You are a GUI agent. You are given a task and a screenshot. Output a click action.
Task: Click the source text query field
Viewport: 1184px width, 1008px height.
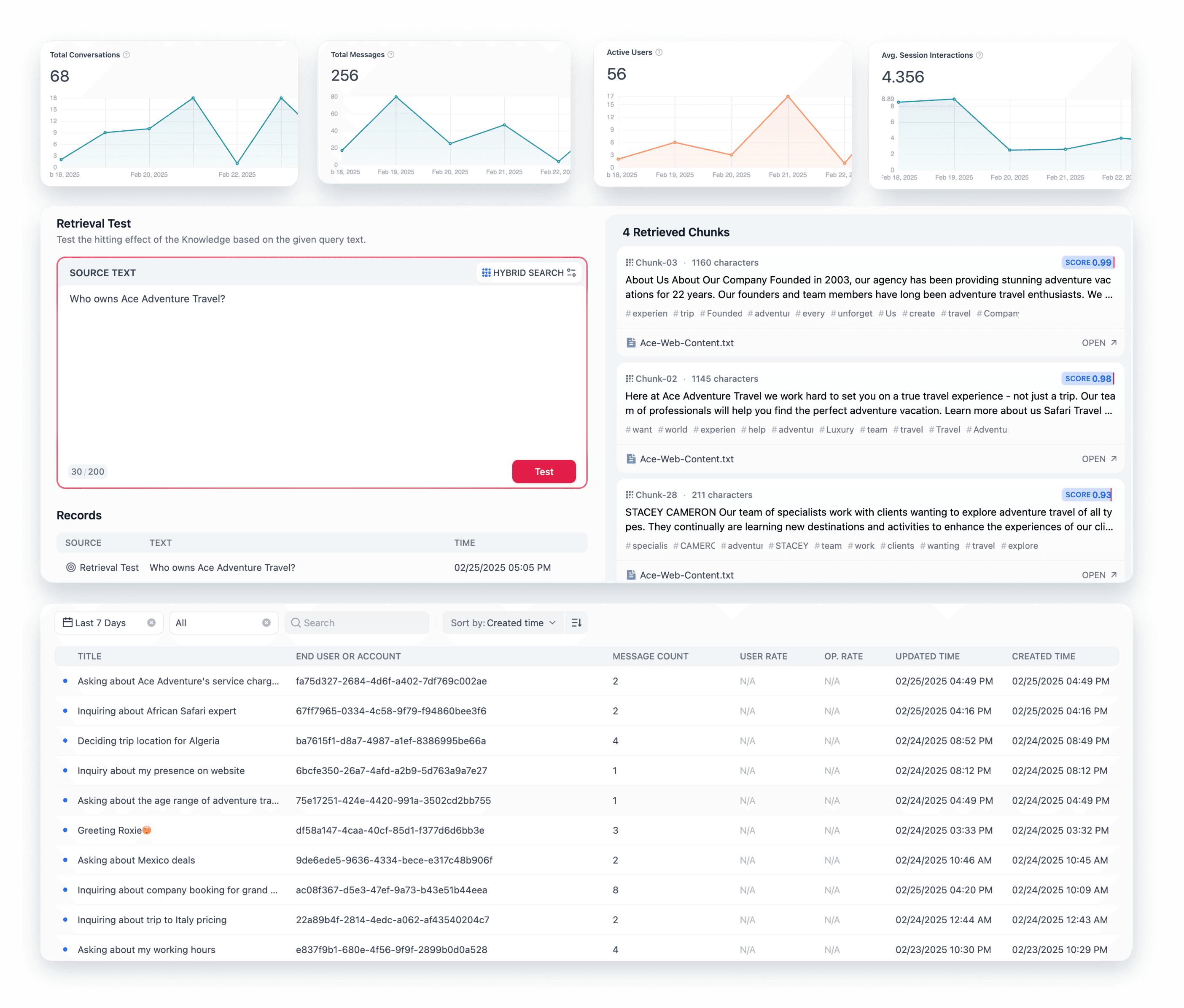tap(322, 372)
